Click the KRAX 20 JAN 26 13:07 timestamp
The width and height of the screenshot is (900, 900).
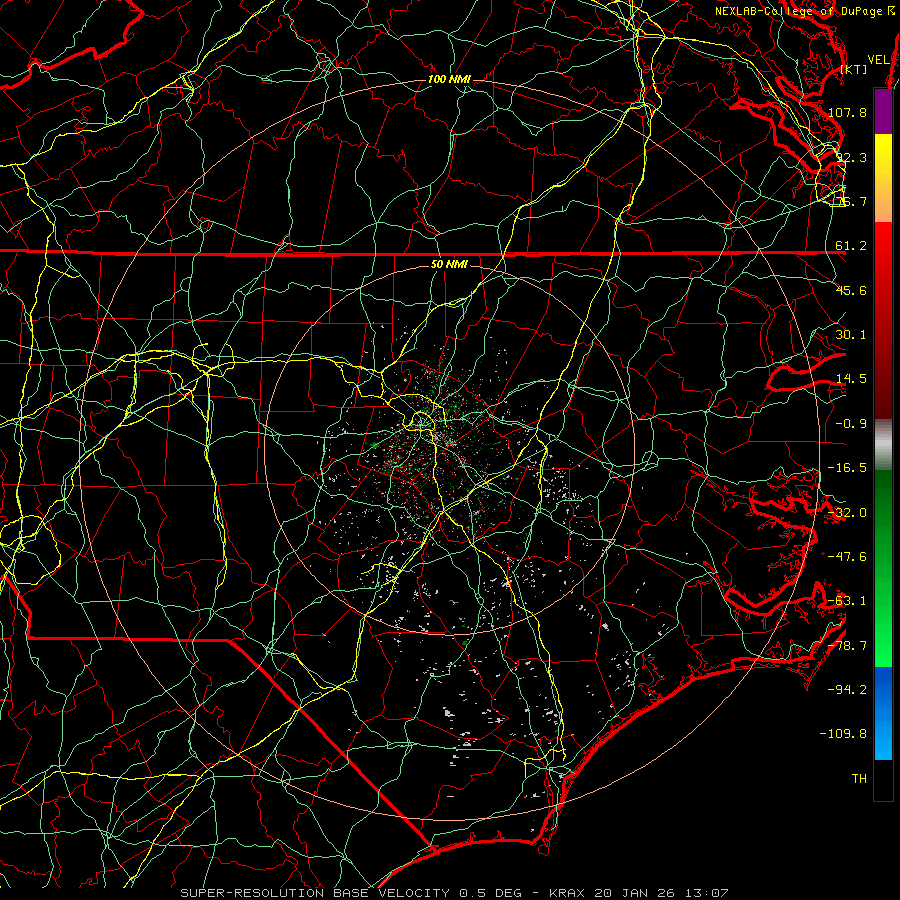coord(639,893)
